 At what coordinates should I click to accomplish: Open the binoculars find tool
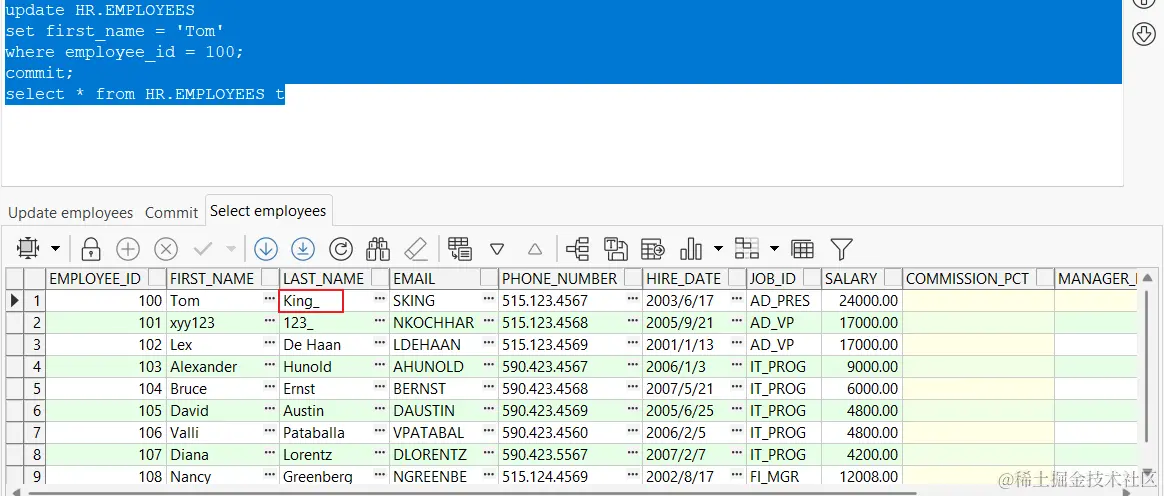coord(379,249)
